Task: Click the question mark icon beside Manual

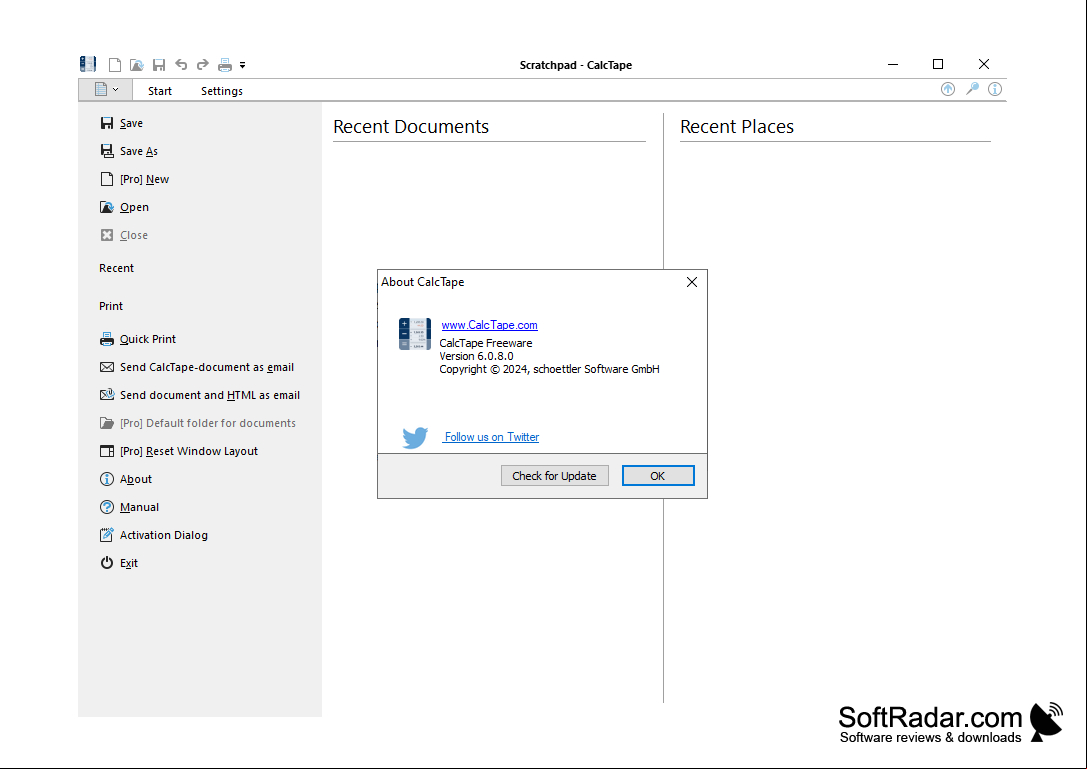Action: coord(107,508)
